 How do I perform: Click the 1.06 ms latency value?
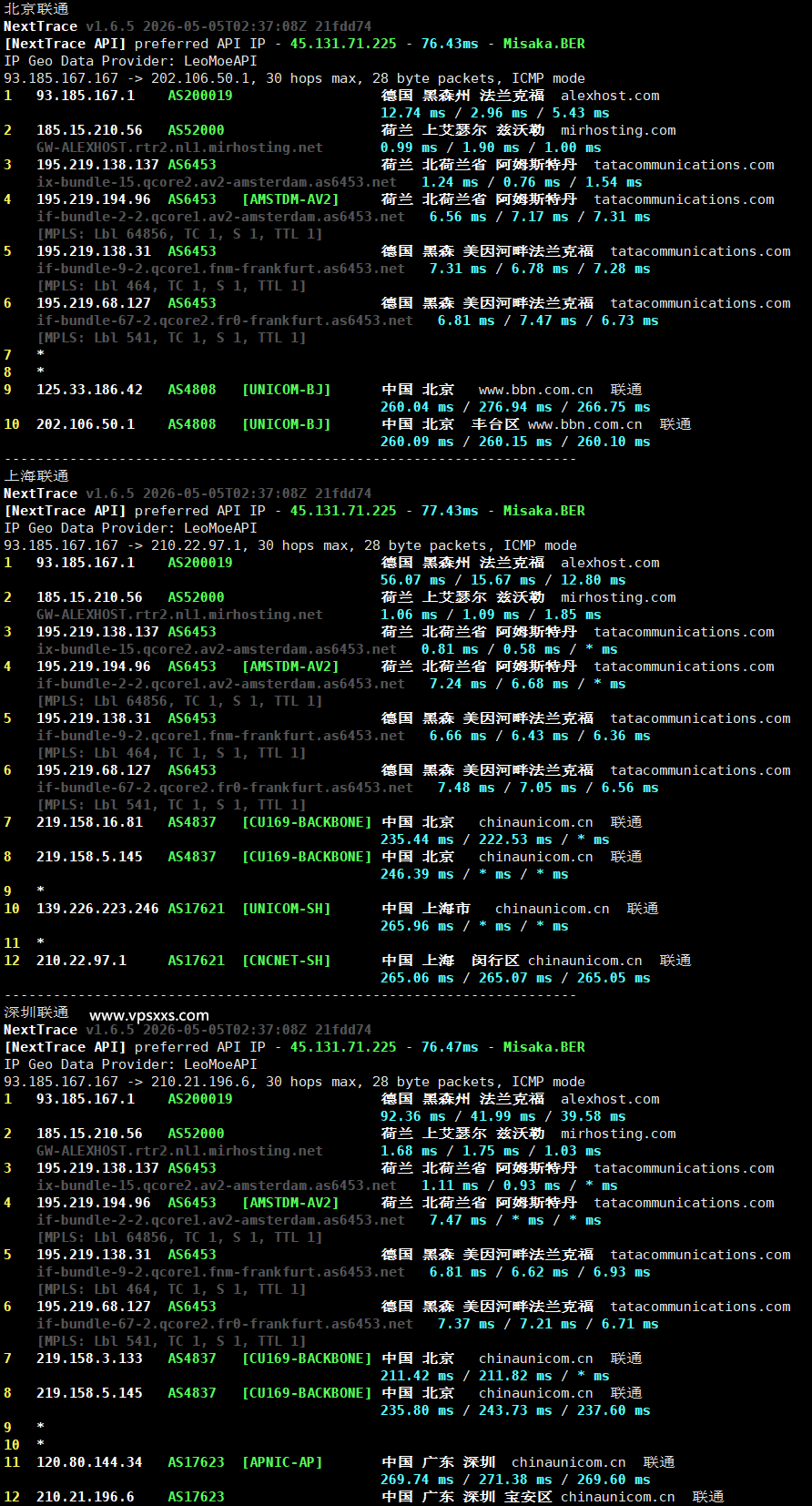pos(409,615)
